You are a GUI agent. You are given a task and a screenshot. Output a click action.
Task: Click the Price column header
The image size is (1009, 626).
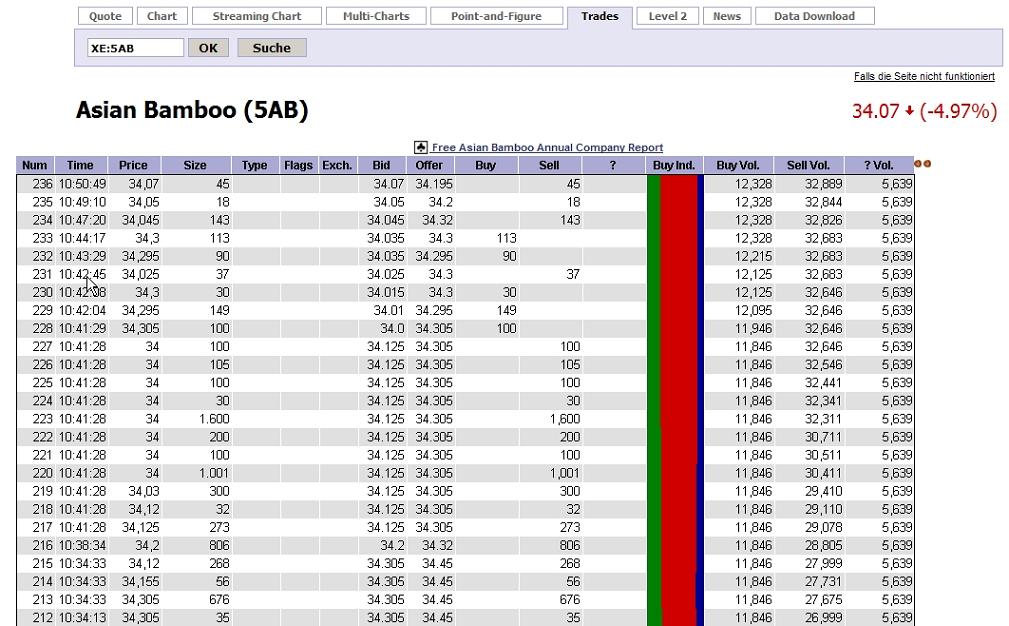point(133,165)
